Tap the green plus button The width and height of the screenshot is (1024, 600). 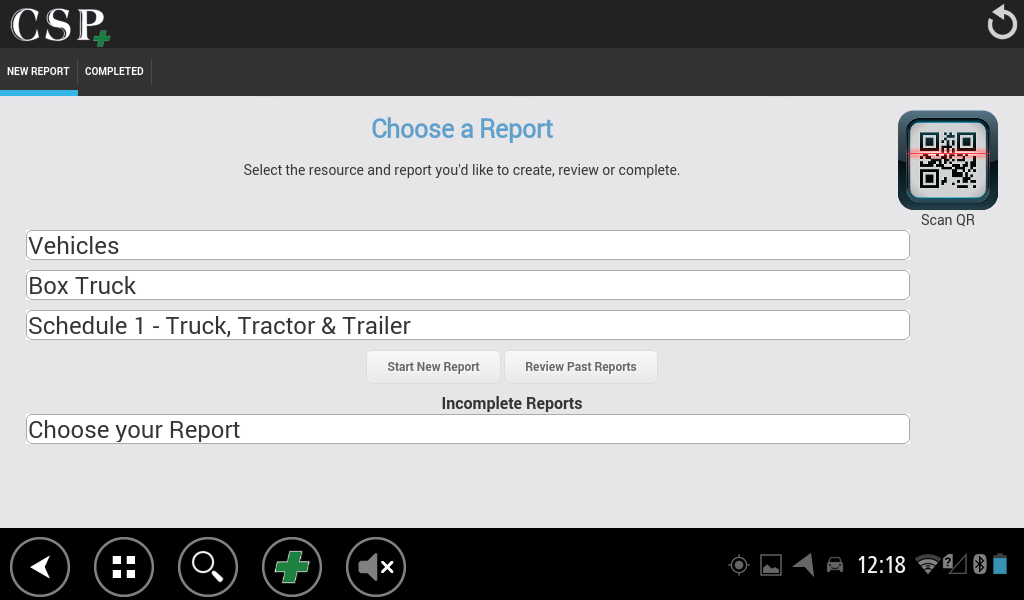point(292,567)
